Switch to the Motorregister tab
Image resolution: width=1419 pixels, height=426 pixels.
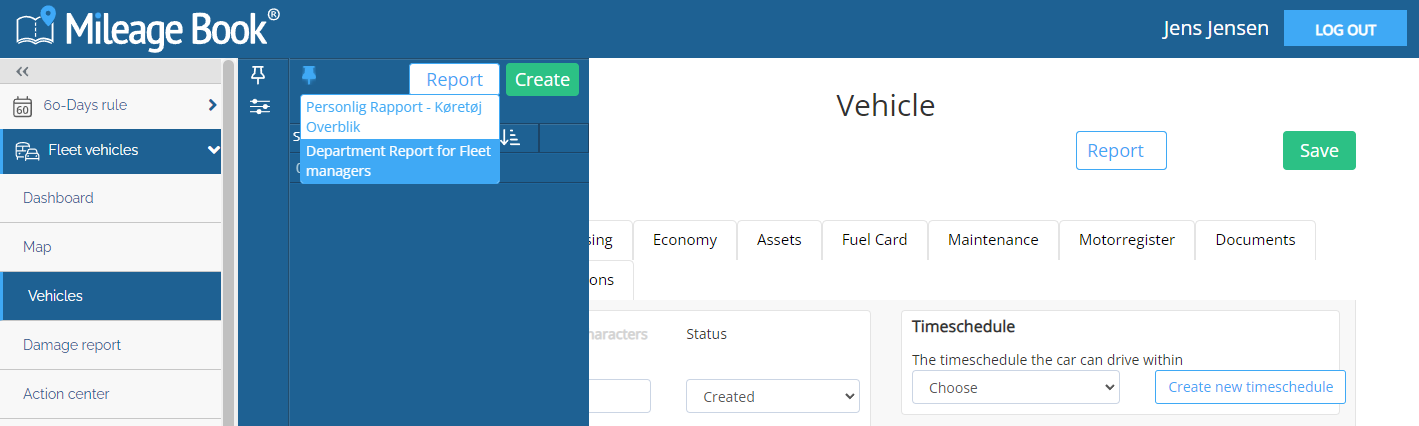[x=1127, y=240]
